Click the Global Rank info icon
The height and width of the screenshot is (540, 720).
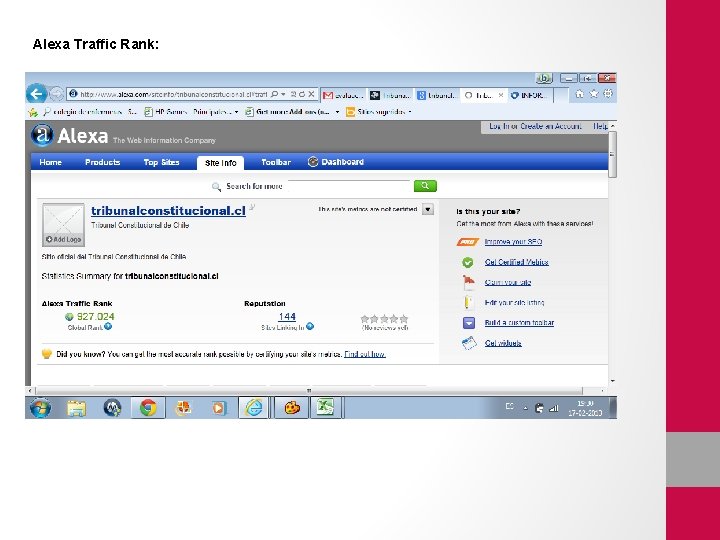click(108, 326)
